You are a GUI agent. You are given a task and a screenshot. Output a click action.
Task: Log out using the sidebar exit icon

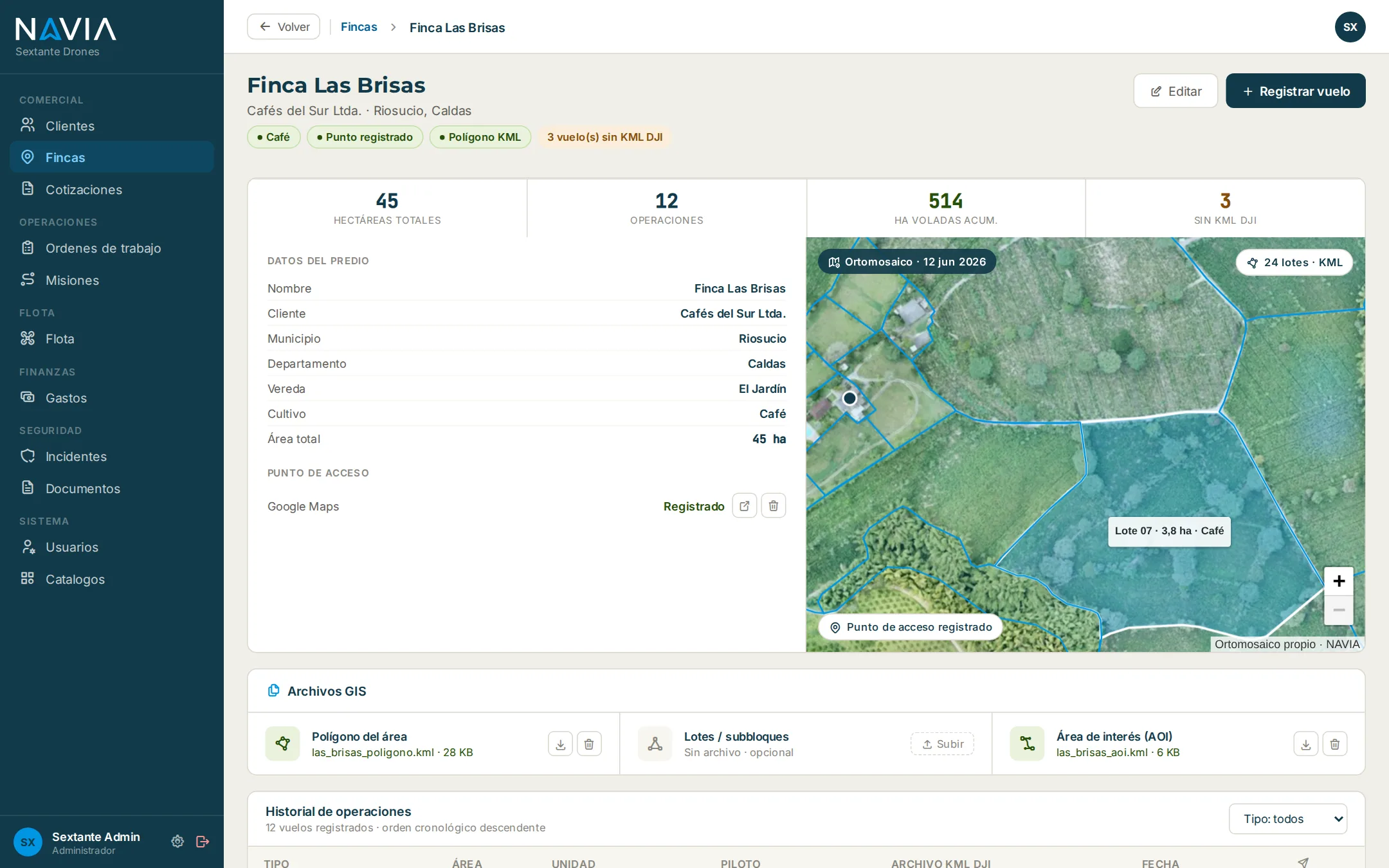(203, 842)
